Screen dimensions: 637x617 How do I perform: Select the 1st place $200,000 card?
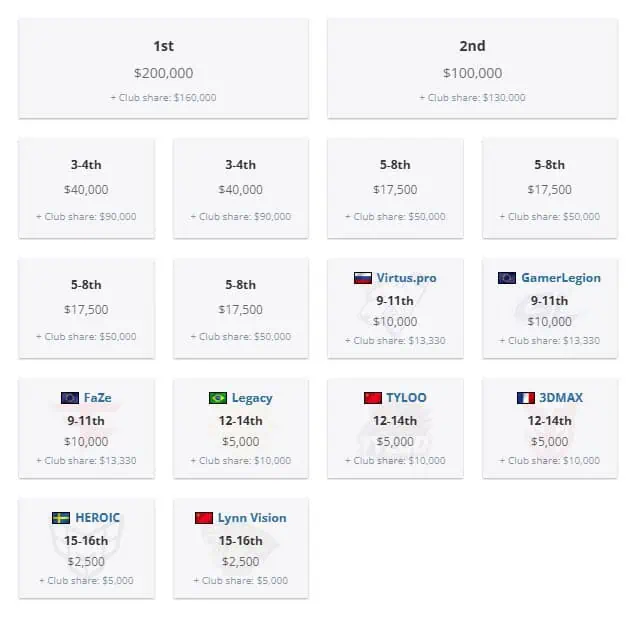point(164,69)
